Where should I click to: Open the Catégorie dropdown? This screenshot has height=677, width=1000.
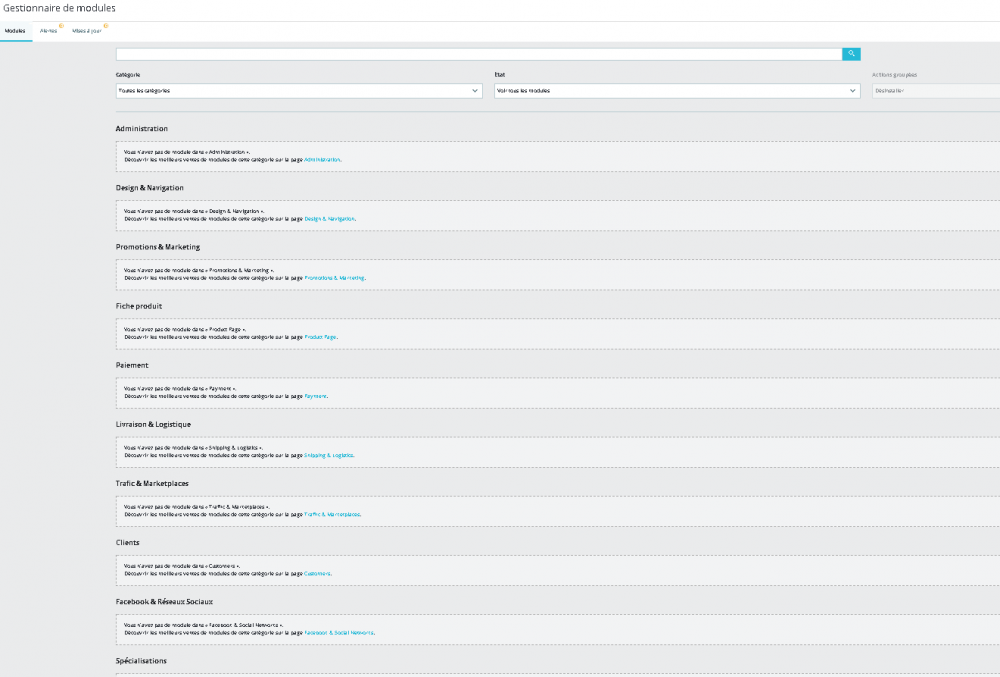click(x=299, y=91)
